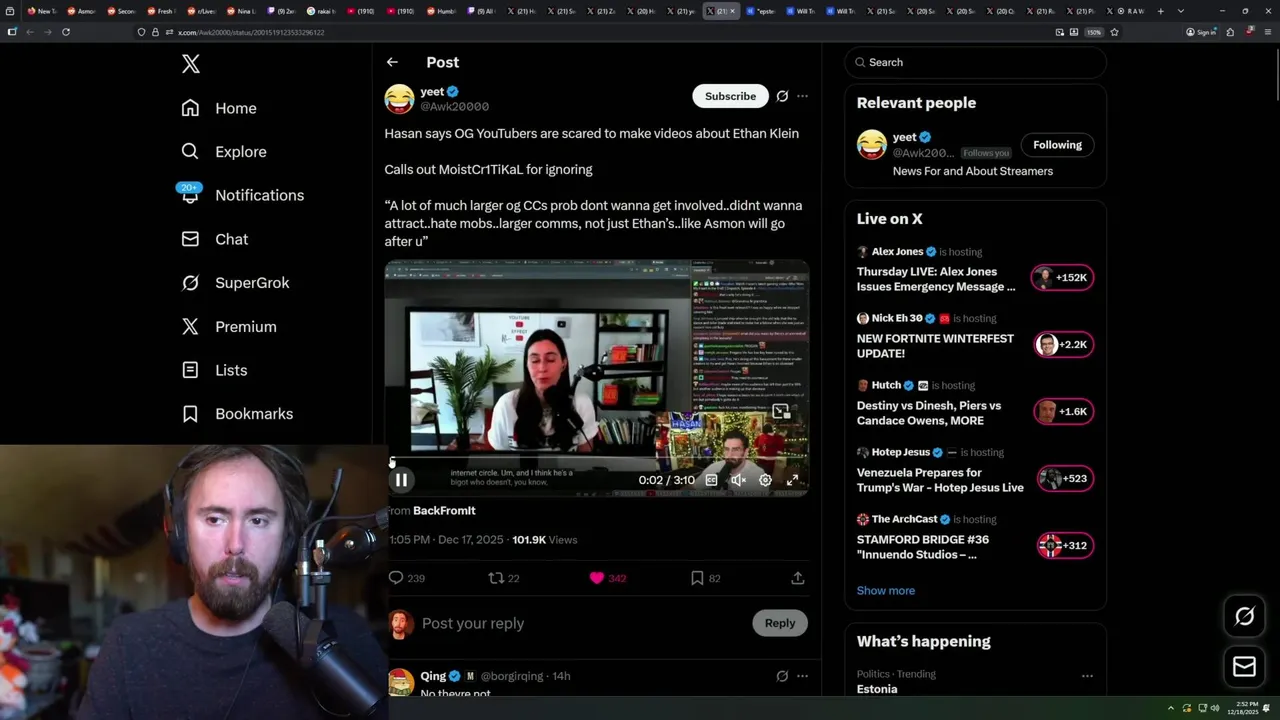Toggle video captions
1280x720 pixels.
[x=711, y=480]
